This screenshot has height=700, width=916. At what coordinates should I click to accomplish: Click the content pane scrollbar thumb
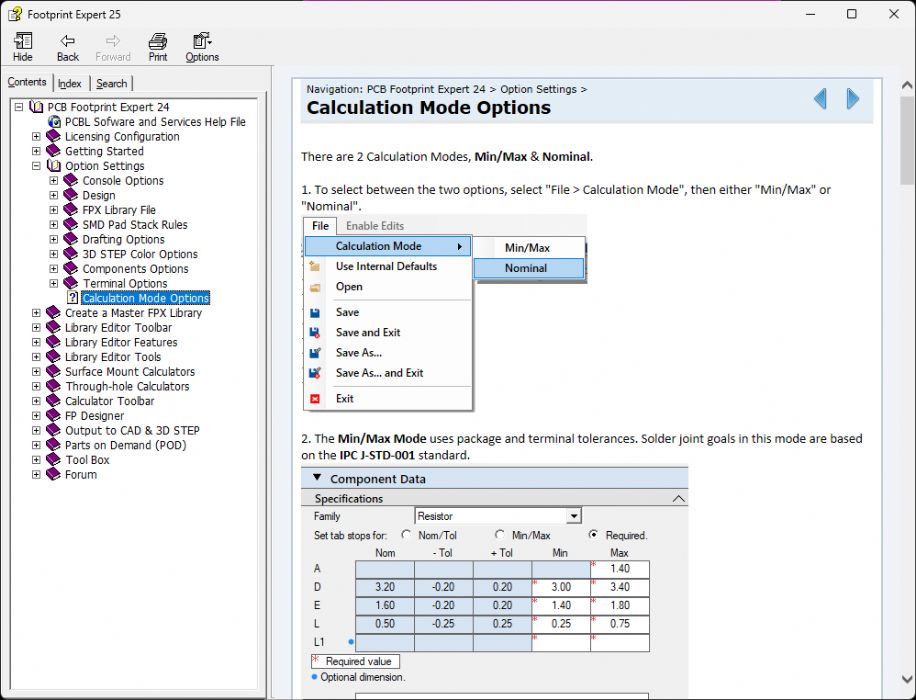pos(907,140)
